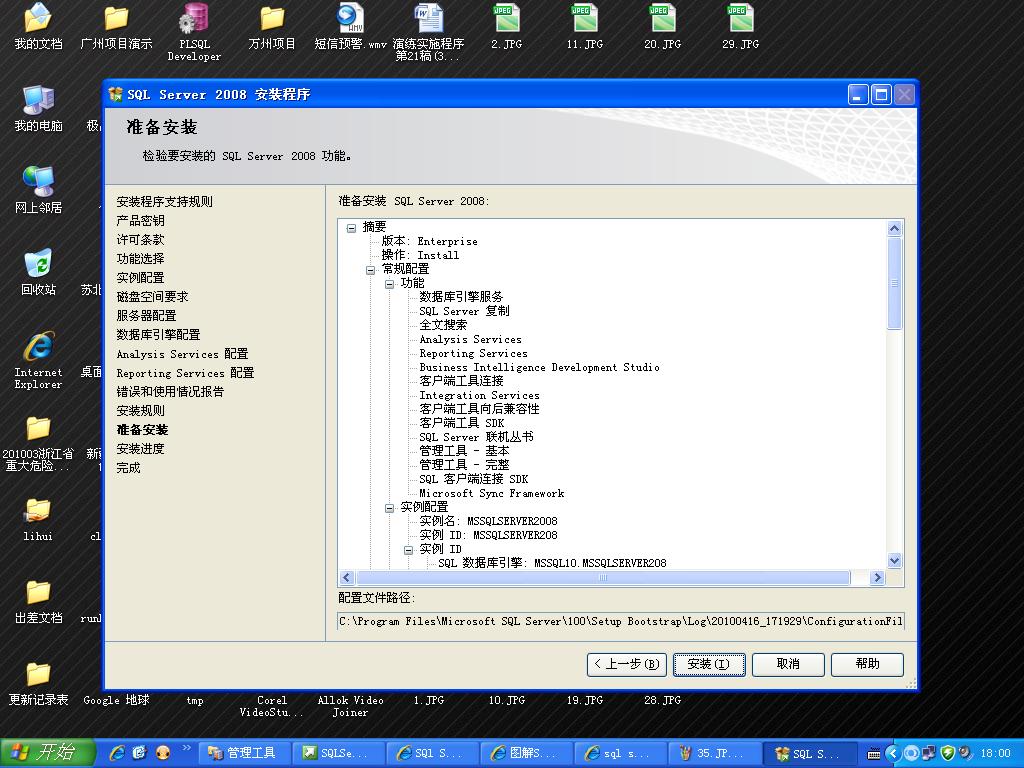Open the 回收站 recycle bin icon

[38, 267]
